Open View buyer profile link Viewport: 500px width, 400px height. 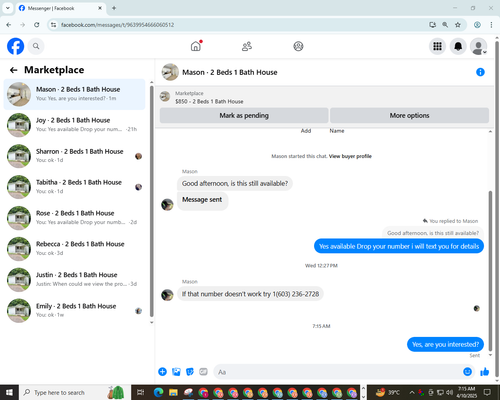pyautogui.click(x=350, y=156)
